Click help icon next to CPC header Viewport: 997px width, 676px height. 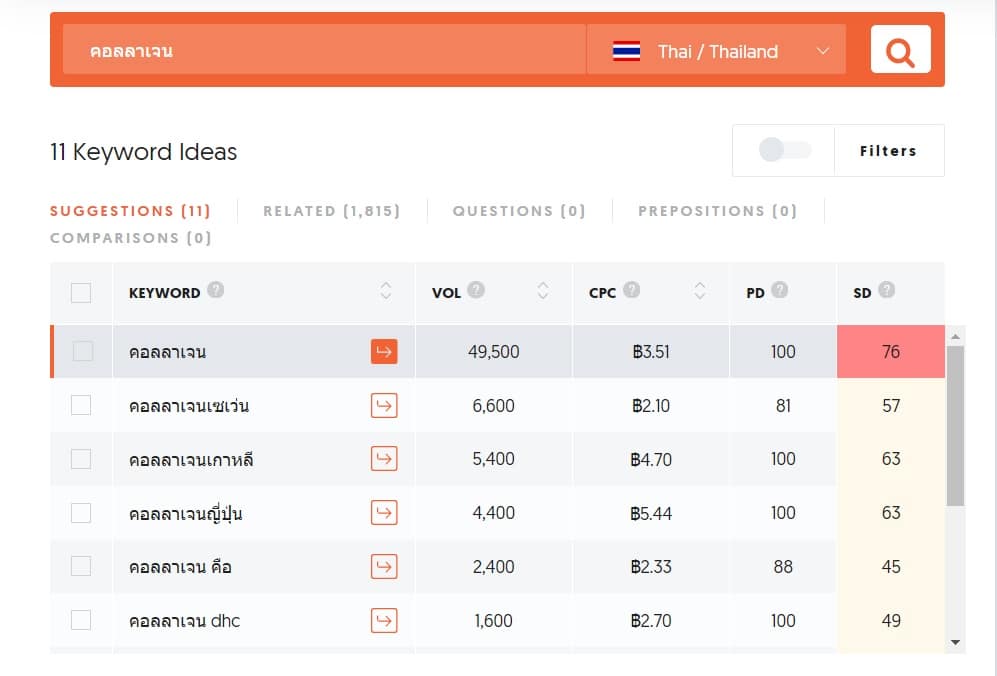tap(631, 291)
